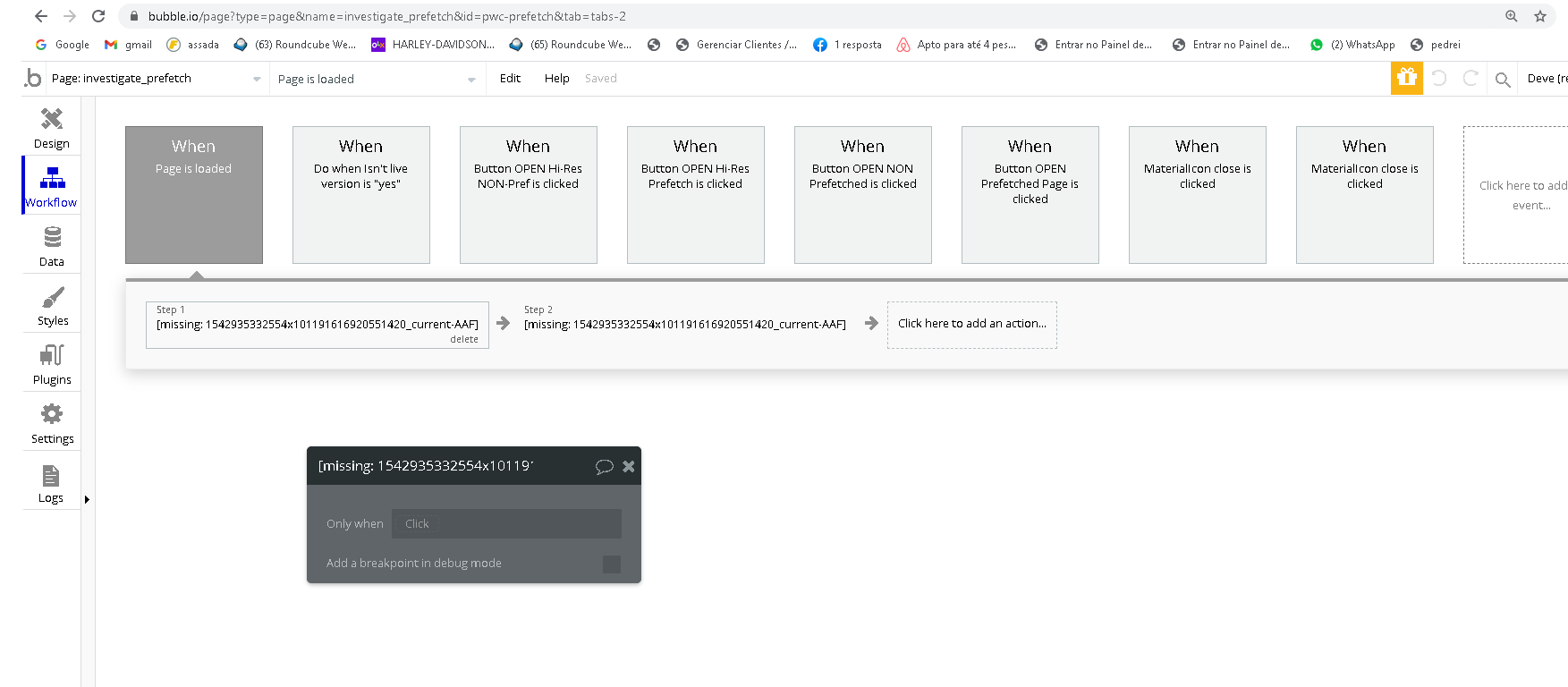
Task: Open the 1 resposta Facebook bookmark
Action: click(x=848, y=45)
